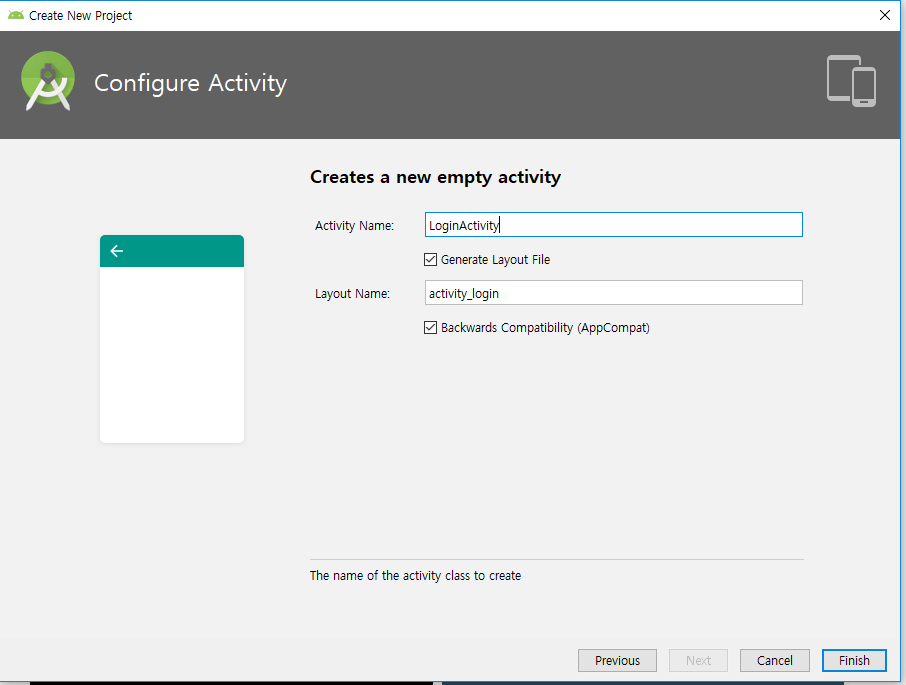This screenshot has height=685, width=906.
Task: Go back with the Previous button
Action: [x=617, y=660]
